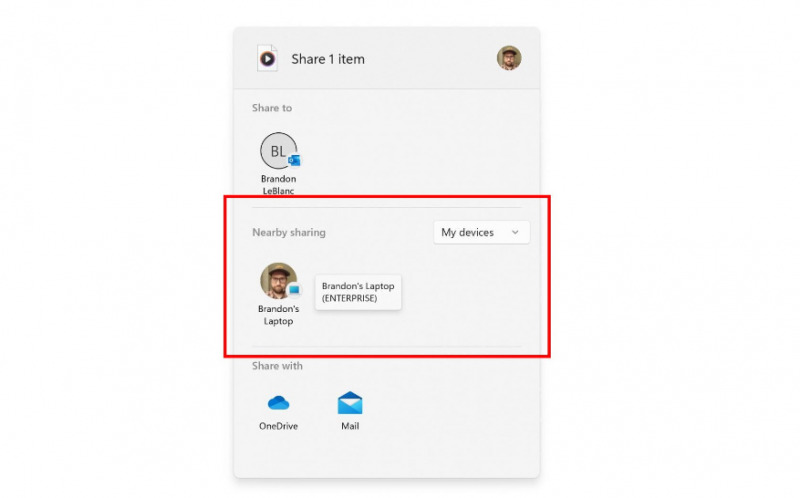Screen dimensions: 800x498
Task: Click the "Nearby sharing" section label
Action: pos(289,232)
